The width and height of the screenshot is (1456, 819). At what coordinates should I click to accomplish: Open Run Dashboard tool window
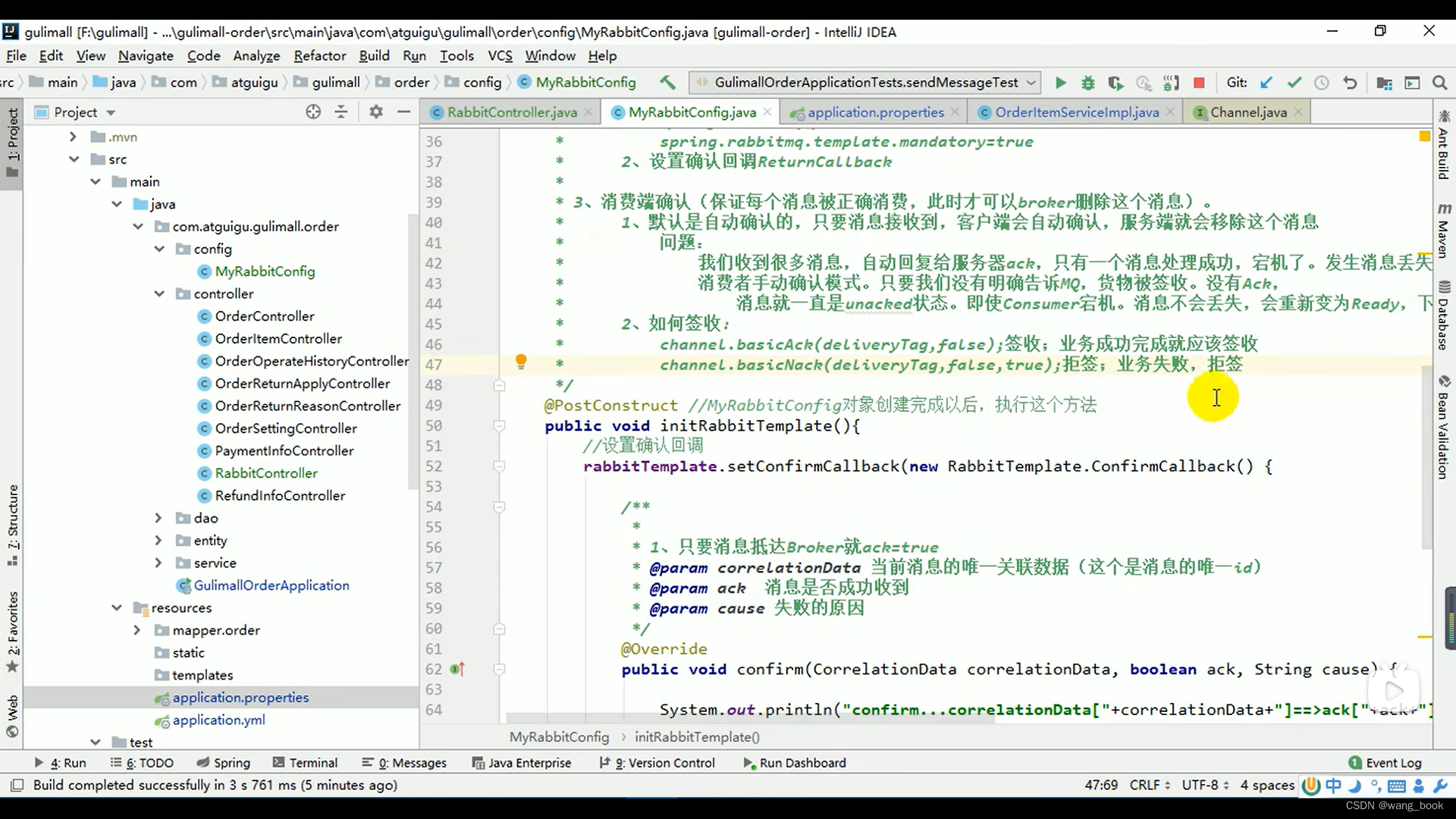click(x=795, y=763)
